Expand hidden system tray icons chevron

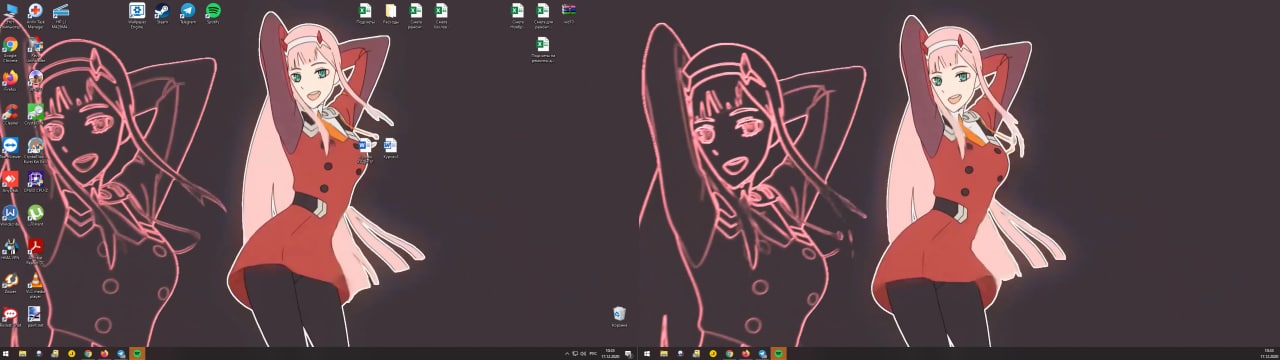point(567,354)
